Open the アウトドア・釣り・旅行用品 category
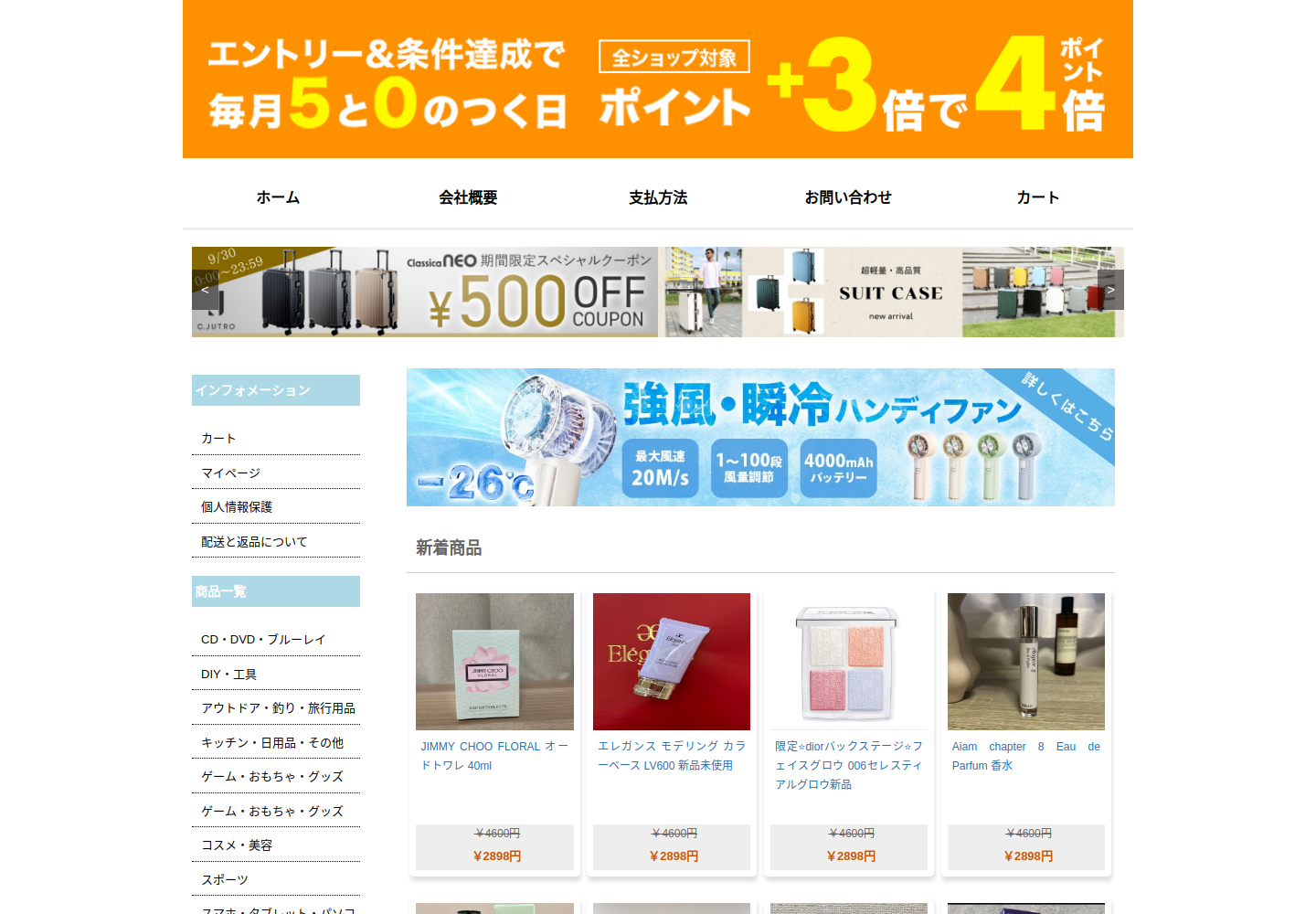The width and height of the screenshot is (1316, 914). 278,708
